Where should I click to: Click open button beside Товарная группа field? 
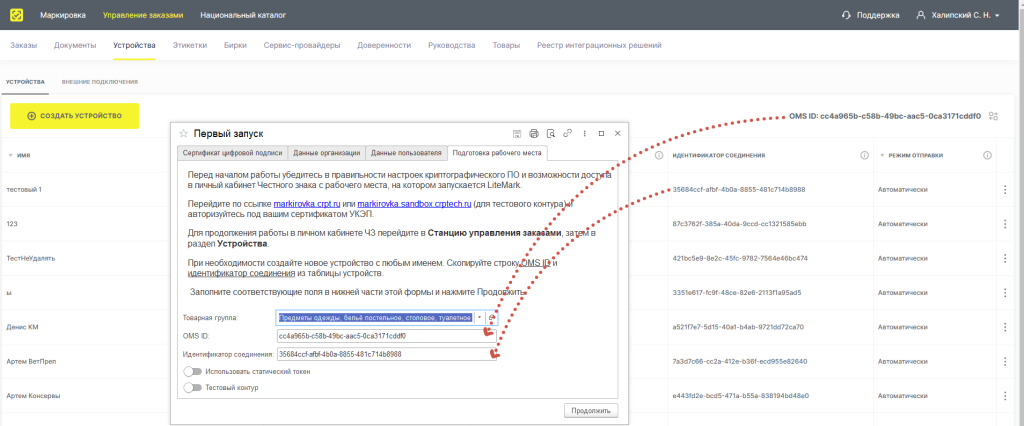[492, 318]
